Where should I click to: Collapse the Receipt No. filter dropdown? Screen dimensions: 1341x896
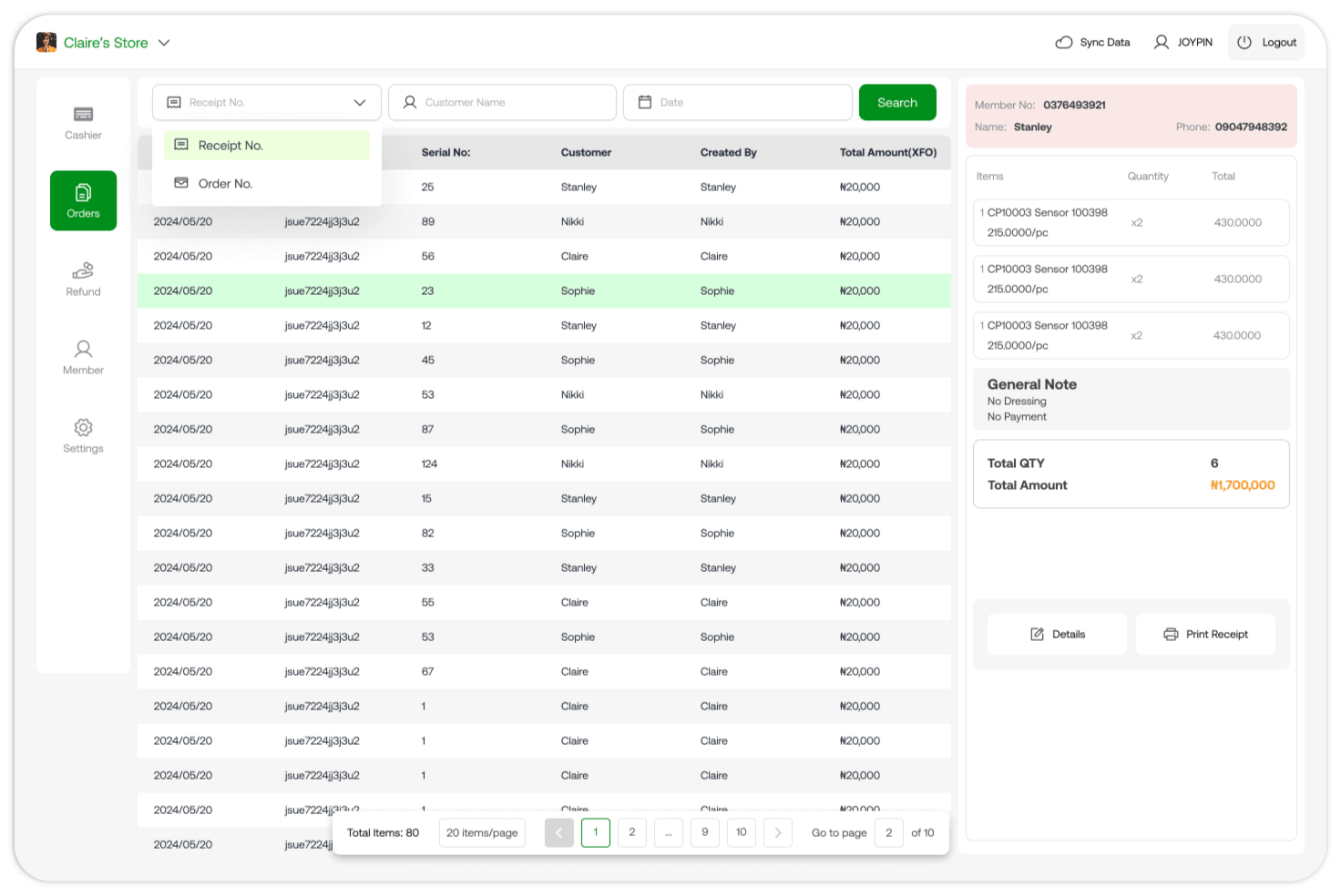[x=359, y=103]
